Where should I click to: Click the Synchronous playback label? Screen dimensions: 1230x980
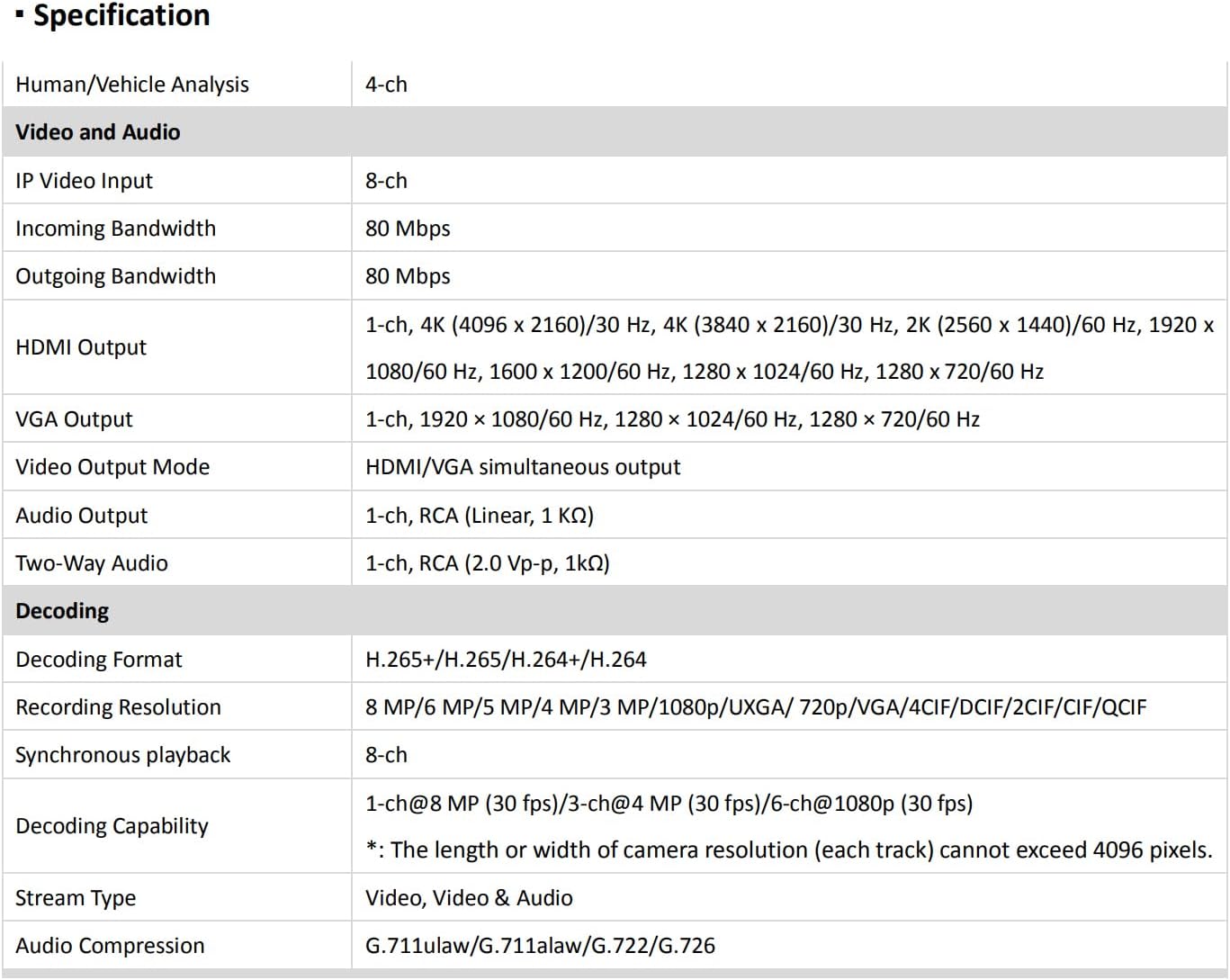click(123, 755)
